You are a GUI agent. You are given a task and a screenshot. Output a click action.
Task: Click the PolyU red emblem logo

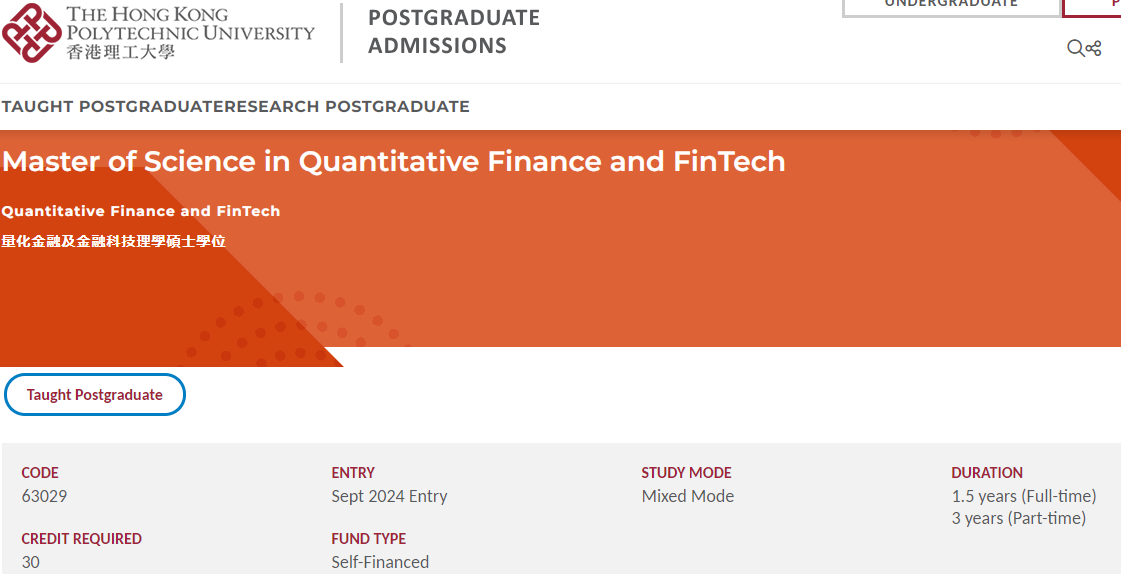point(31,33)
